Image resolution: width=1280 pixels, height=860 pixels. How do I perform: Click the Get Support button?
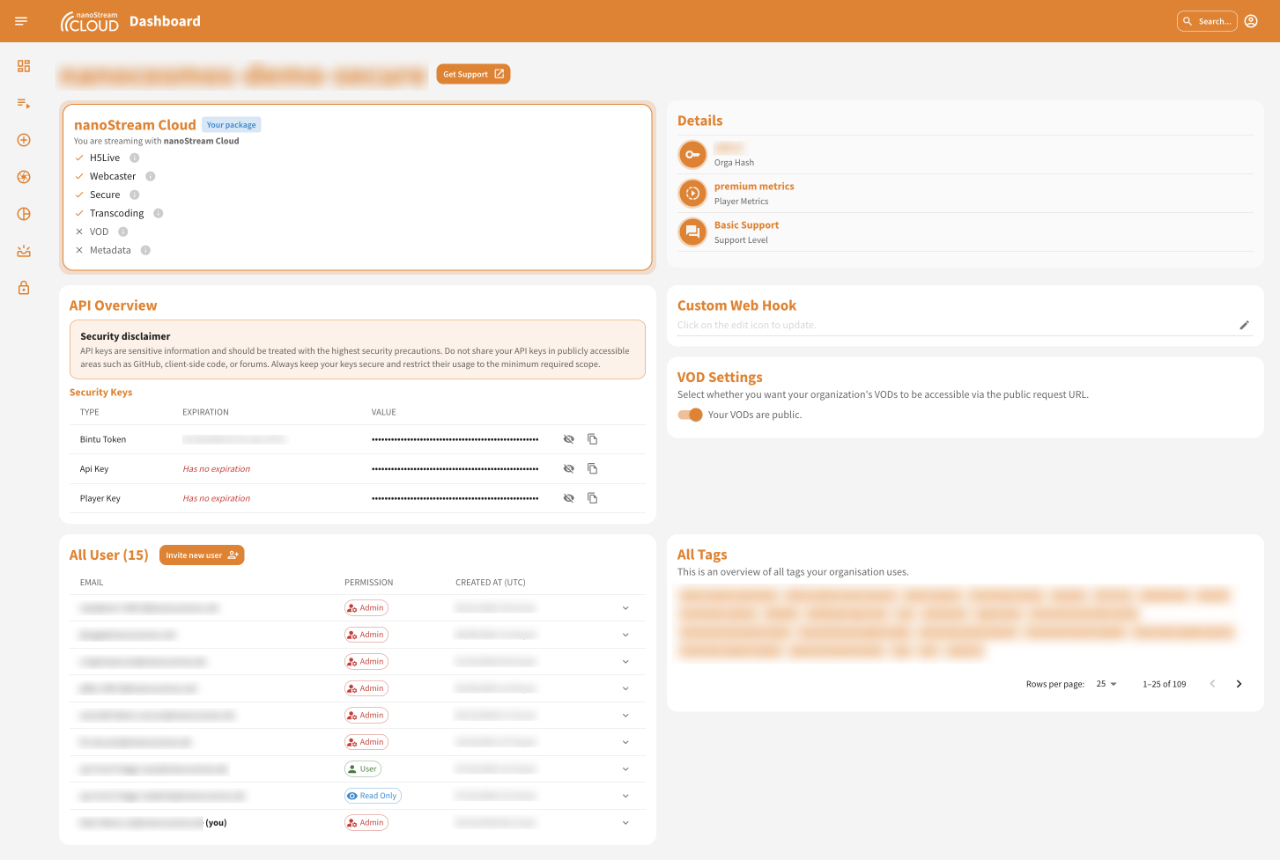[473, 74]
